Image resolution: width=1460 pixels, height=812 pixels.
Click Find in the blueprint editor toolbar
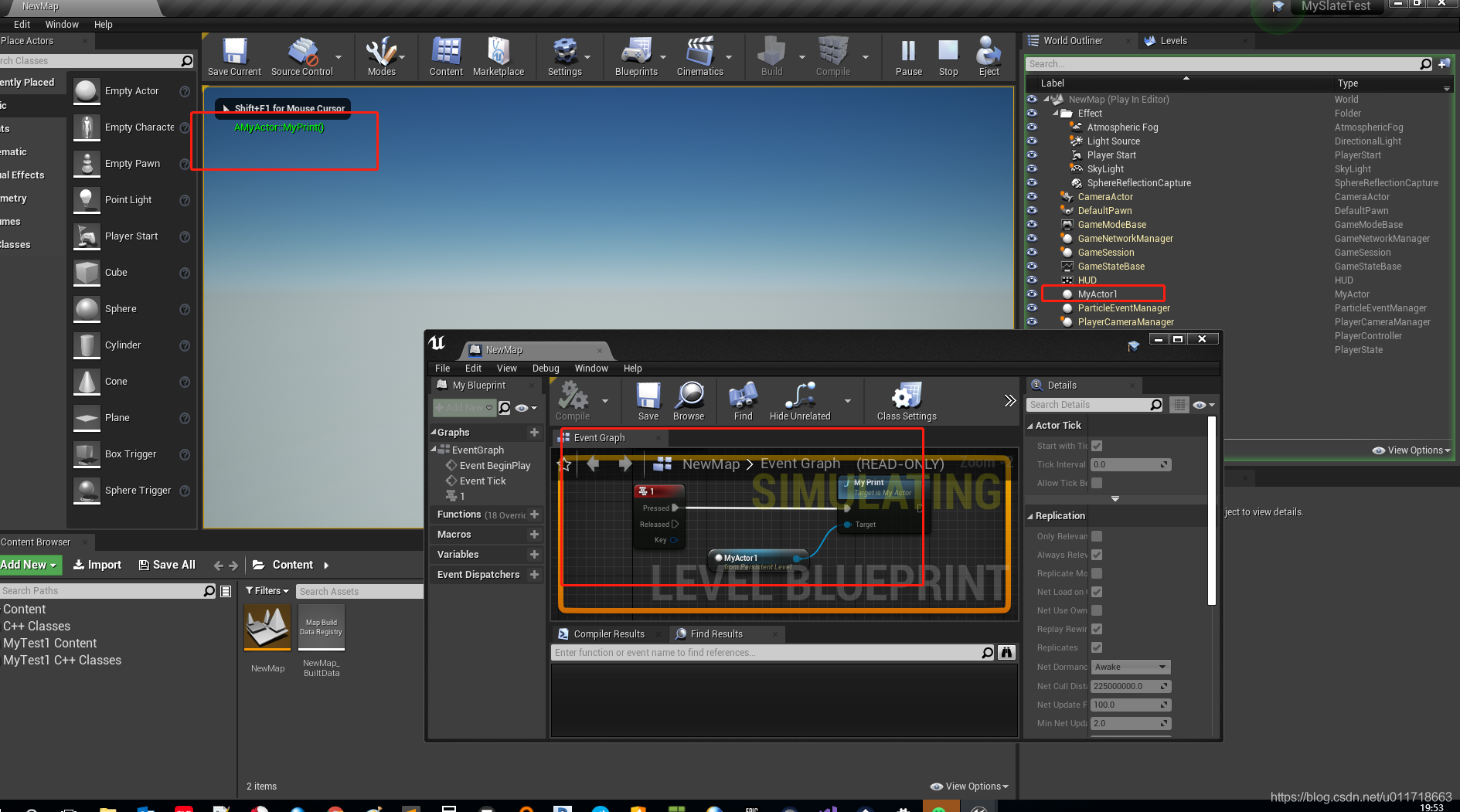tap(743, 401)
